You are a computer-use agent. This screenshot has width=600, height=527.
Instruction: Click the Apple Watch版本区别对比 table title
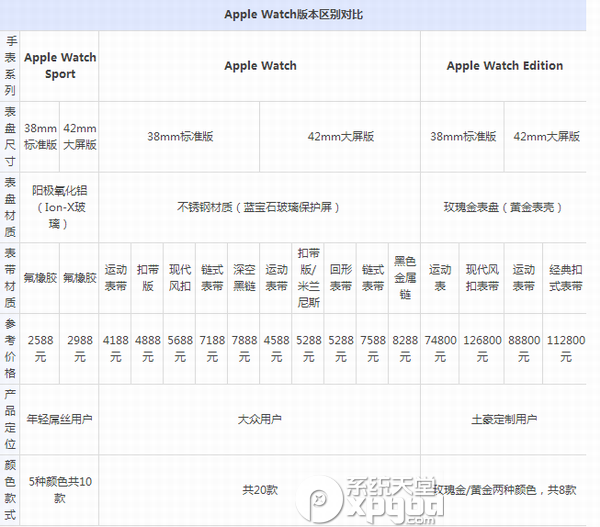299,16
